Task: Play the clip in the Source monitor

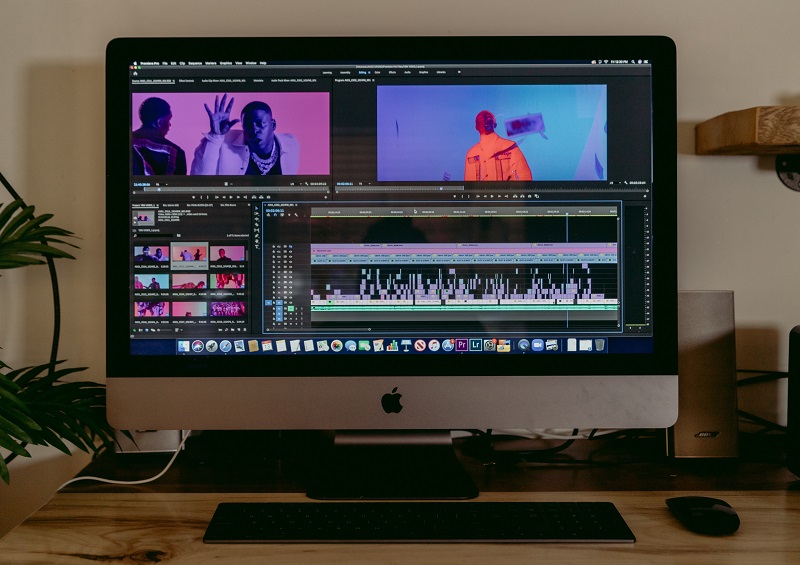Action: (x=231, y=197)
